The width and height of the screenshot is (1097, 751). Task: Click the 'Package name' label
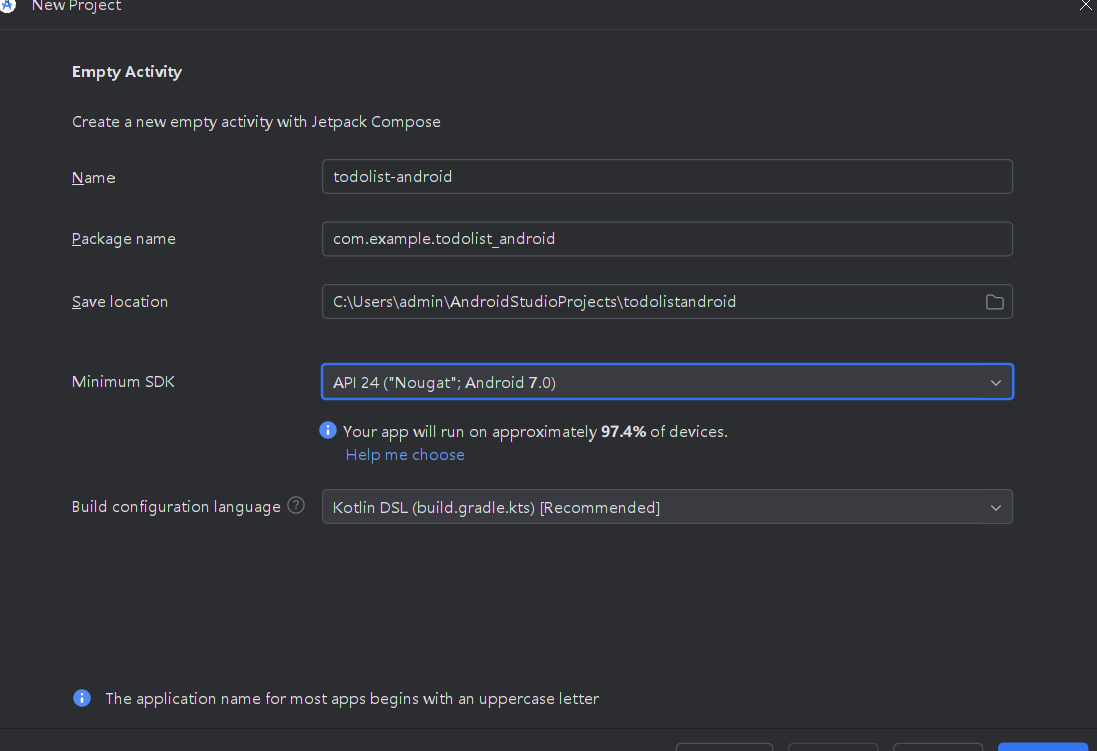coord(124,240)
